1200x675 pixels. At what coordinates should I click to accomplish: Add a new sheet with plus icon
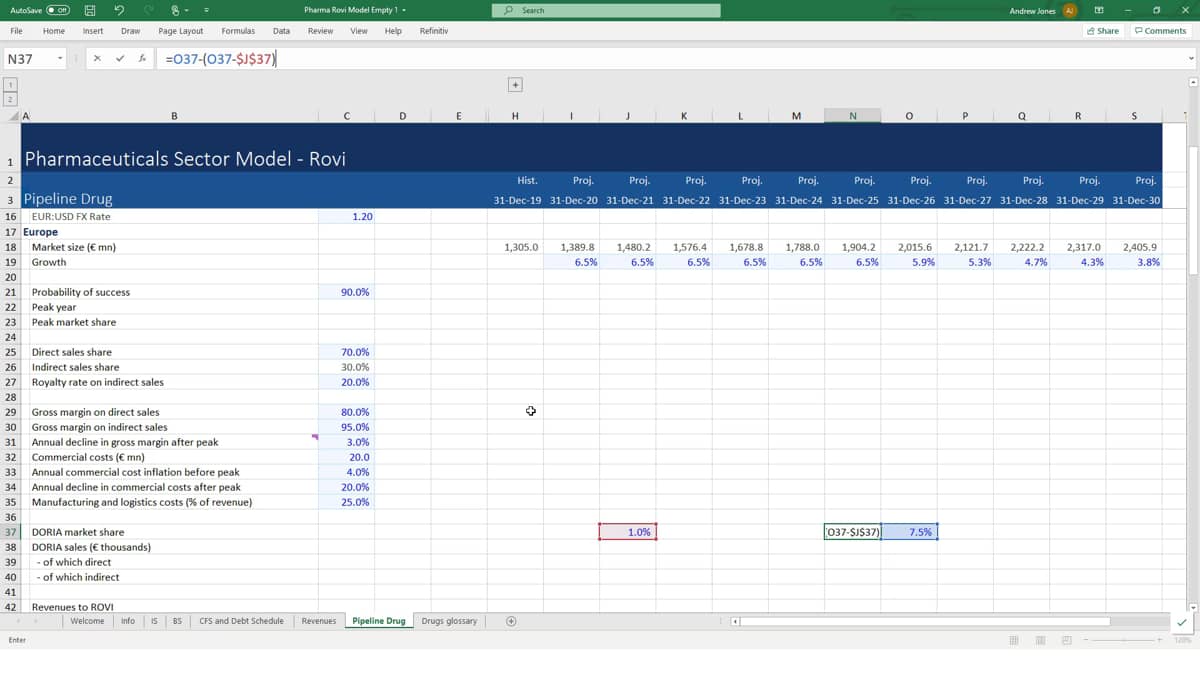[511, 621]
